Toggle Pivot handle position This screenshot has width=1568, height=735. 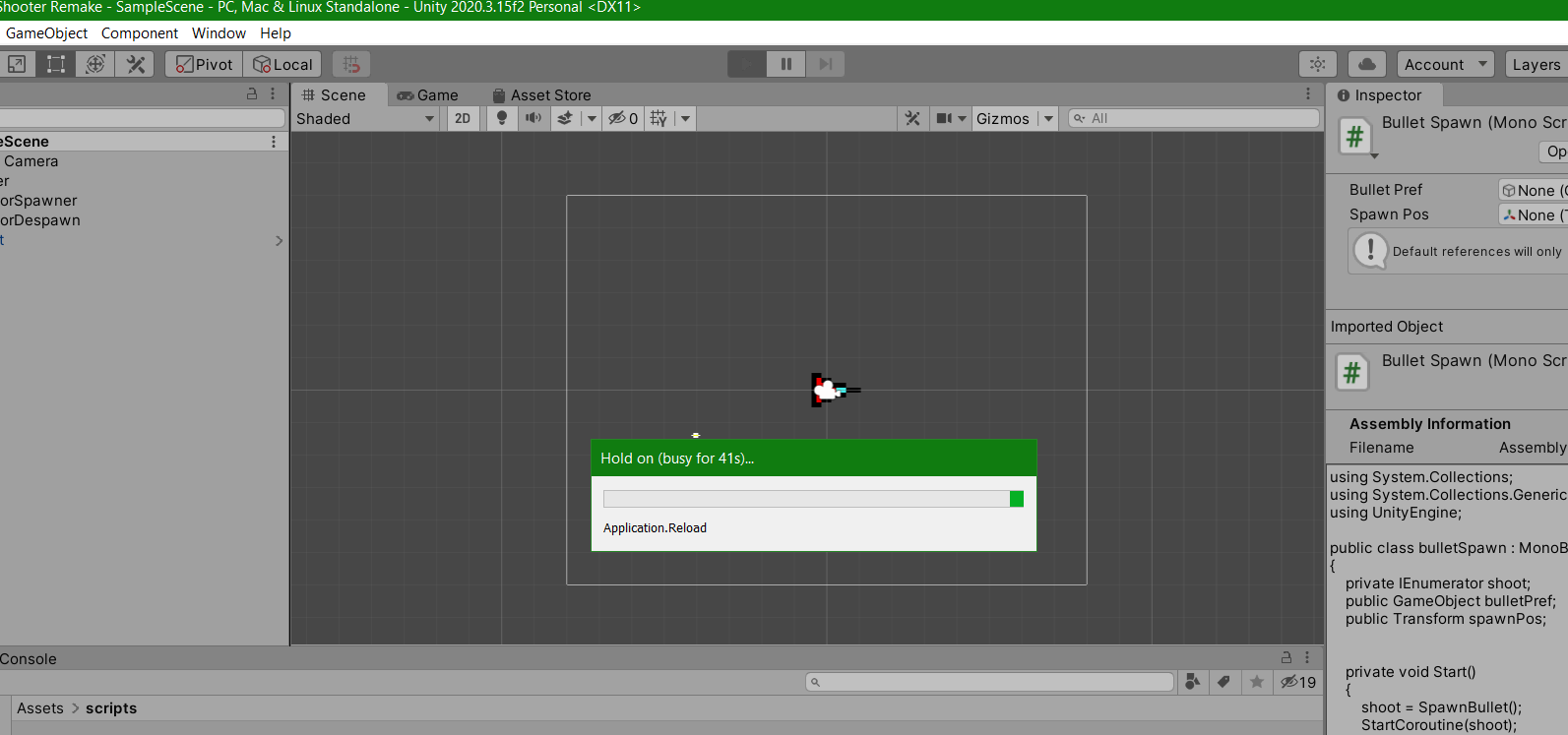pos(205,64)
